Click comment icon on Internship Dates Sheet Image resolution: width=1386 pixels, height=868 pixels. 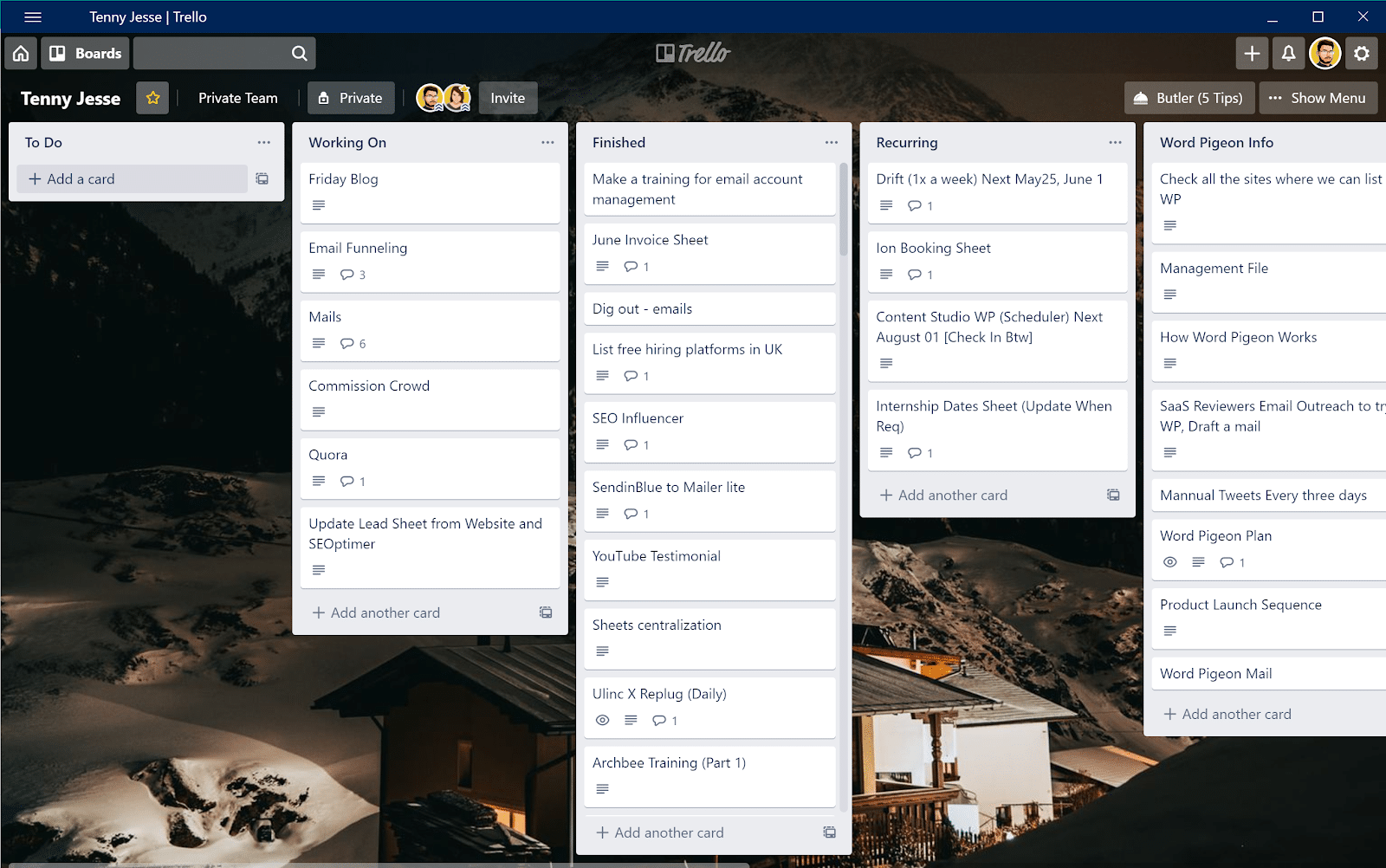(x=915, y=454)
